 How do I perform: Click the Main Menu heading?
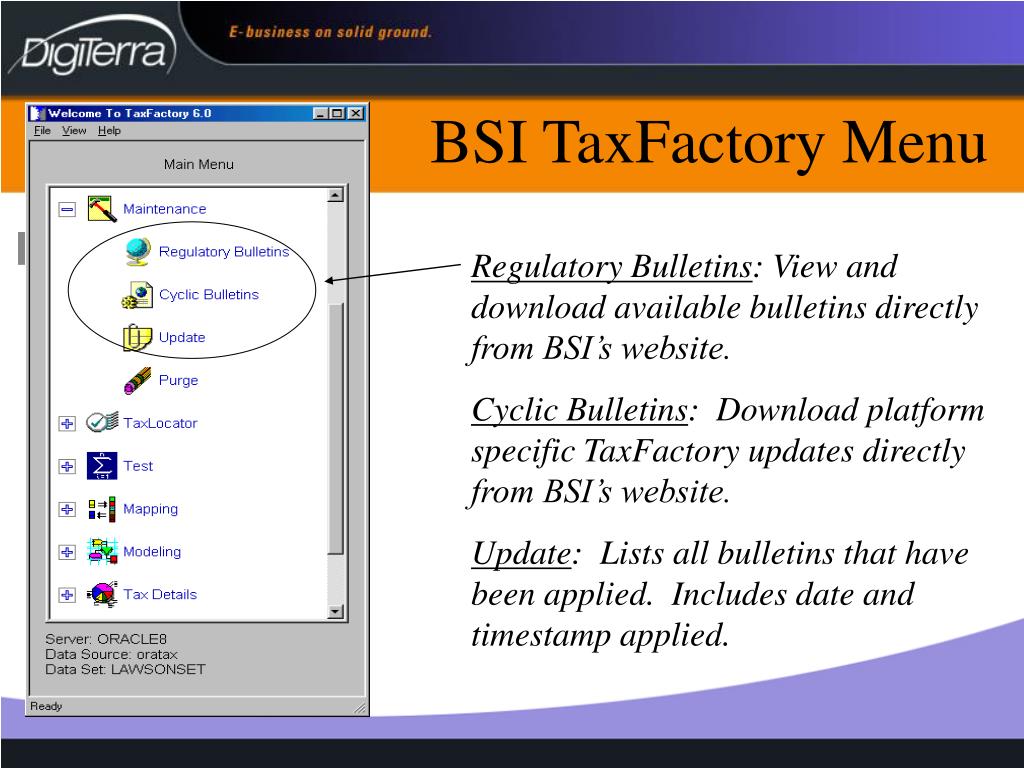[x=199, y=165]
